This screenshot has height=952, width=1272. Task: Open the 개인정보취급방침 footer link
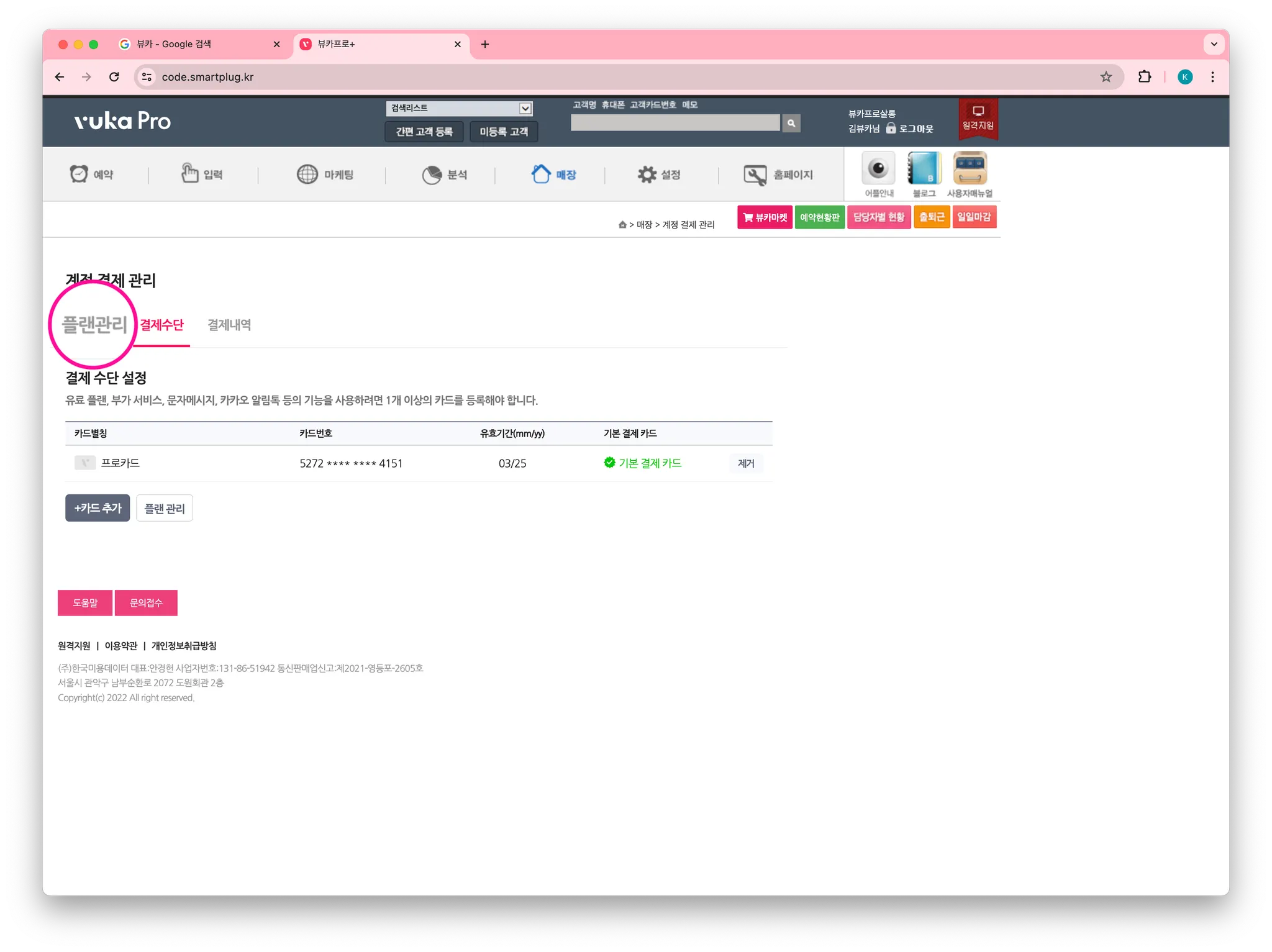click(x=184, y=646)
